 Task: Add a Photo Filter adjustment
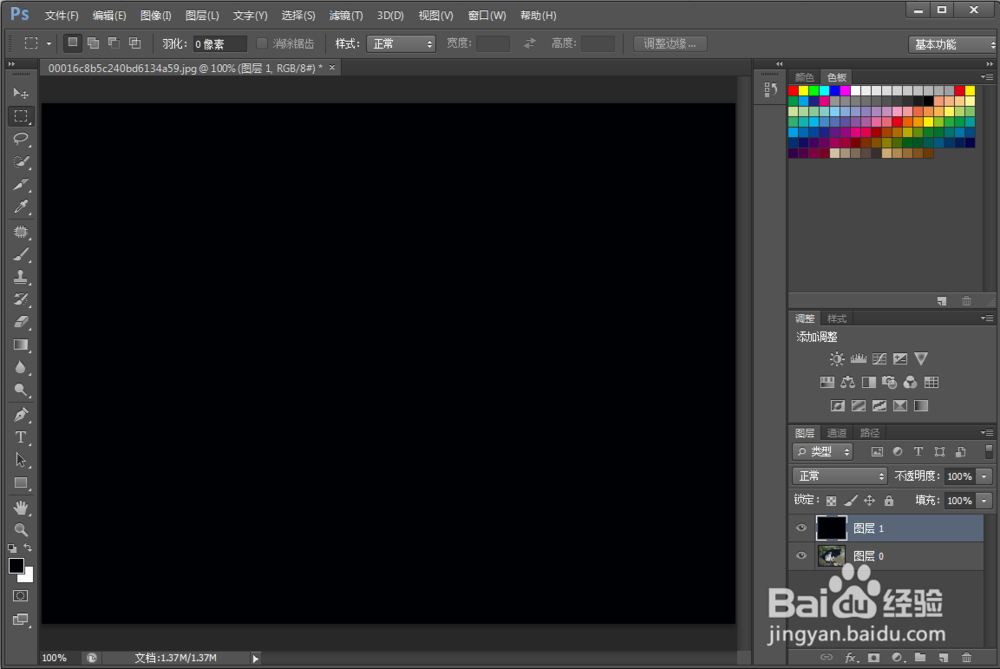[x=889, y=383]
